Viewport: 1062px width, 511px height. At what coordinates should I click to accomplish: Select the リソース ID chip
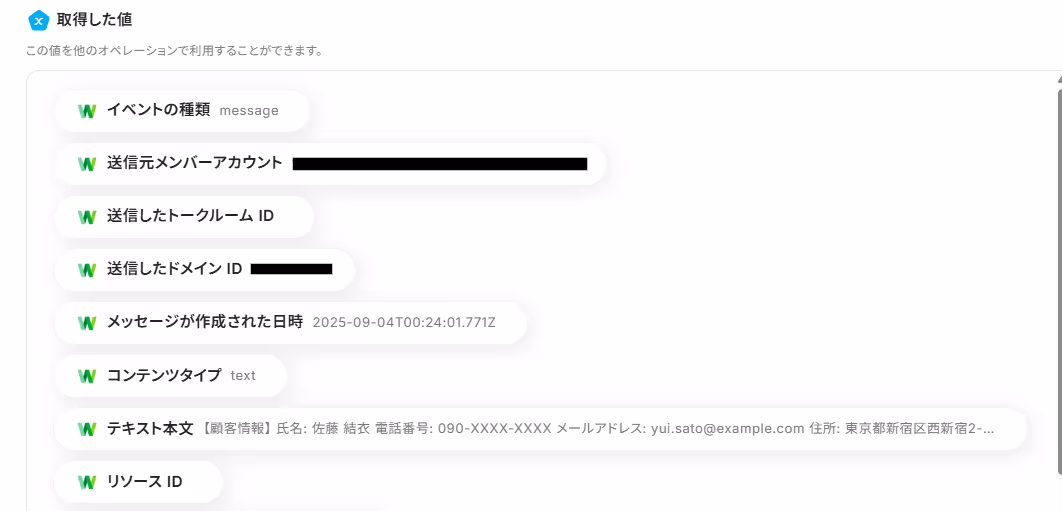(x=139, y=483)
